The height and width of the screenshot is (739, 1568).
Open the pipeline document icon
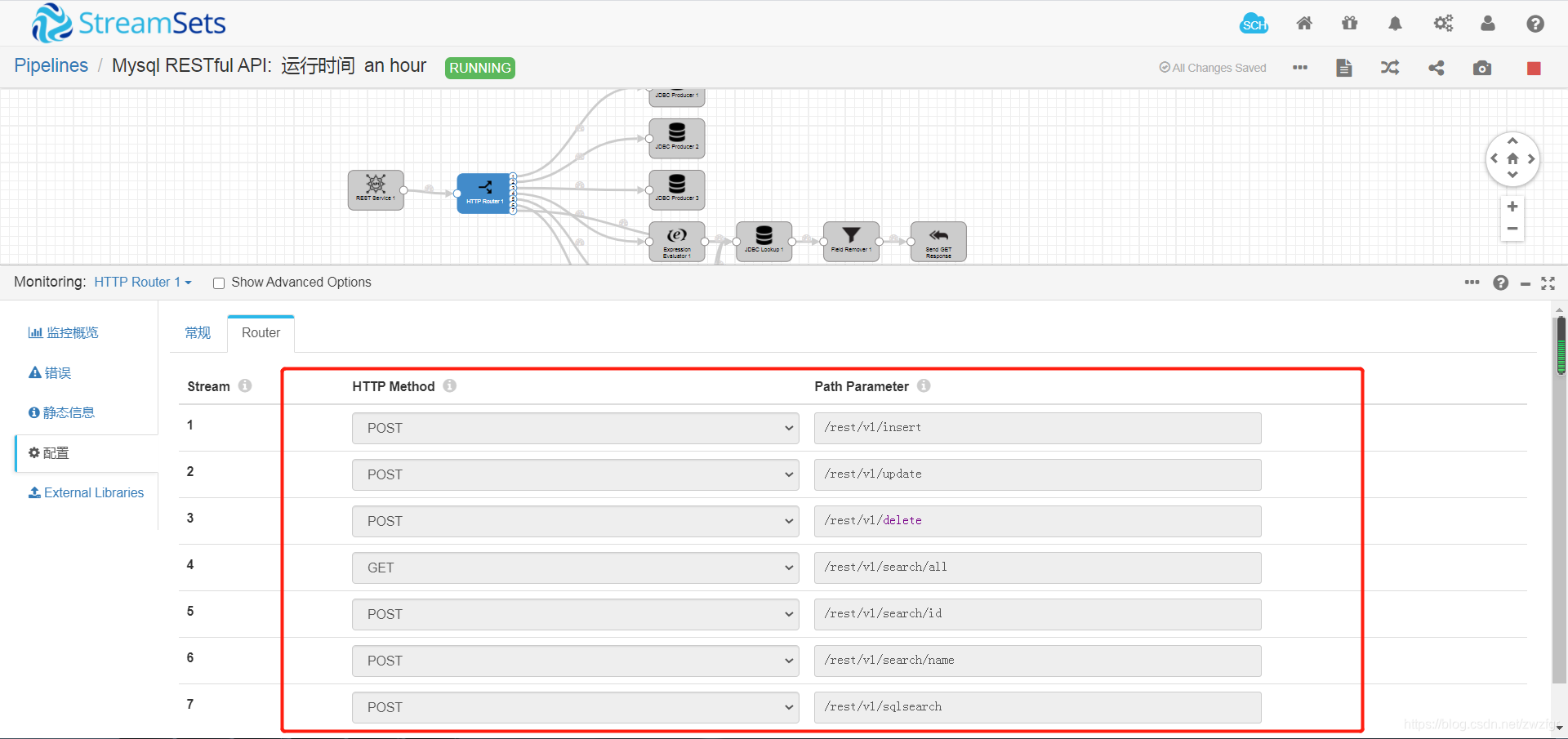[1344, 68]
